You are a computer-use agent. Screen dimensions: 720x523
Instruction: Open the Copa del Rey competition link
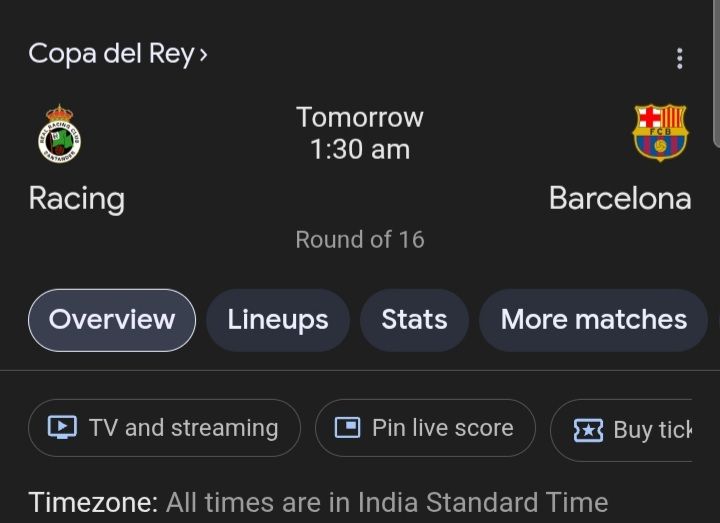point(110,54)
